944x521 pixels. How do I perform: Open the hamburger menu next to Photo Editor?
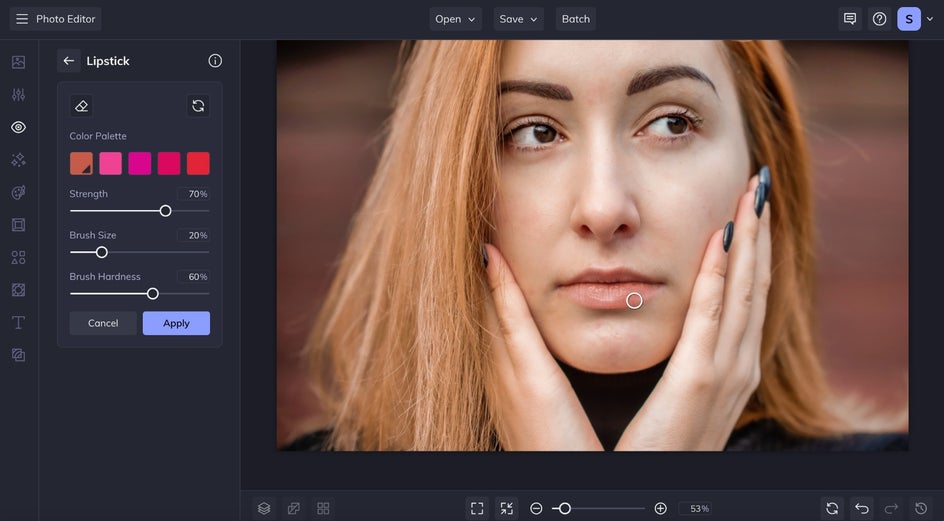(22, 19)
